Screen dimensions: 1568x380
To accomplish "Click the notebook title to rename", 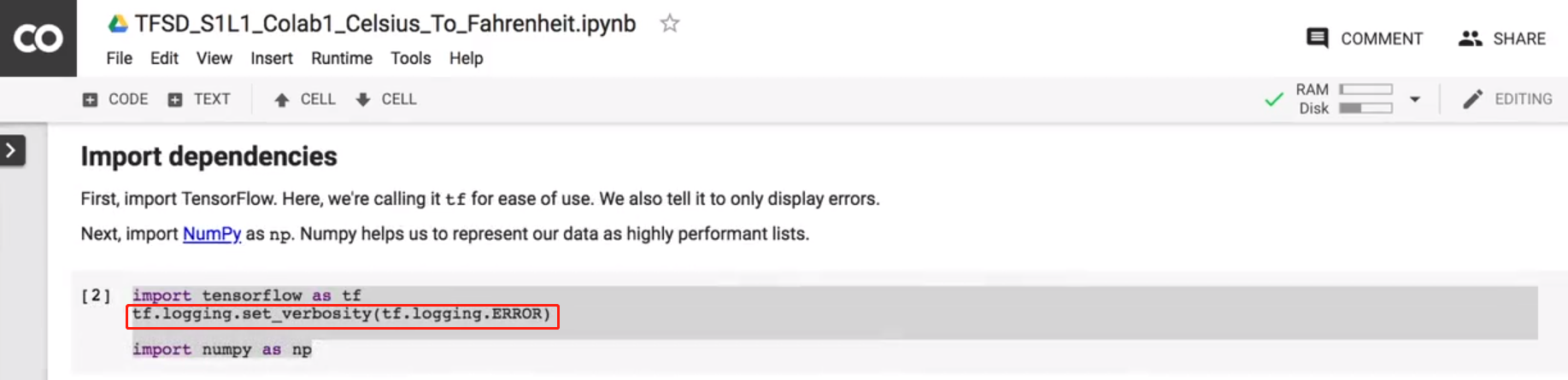I will point(385,24).
